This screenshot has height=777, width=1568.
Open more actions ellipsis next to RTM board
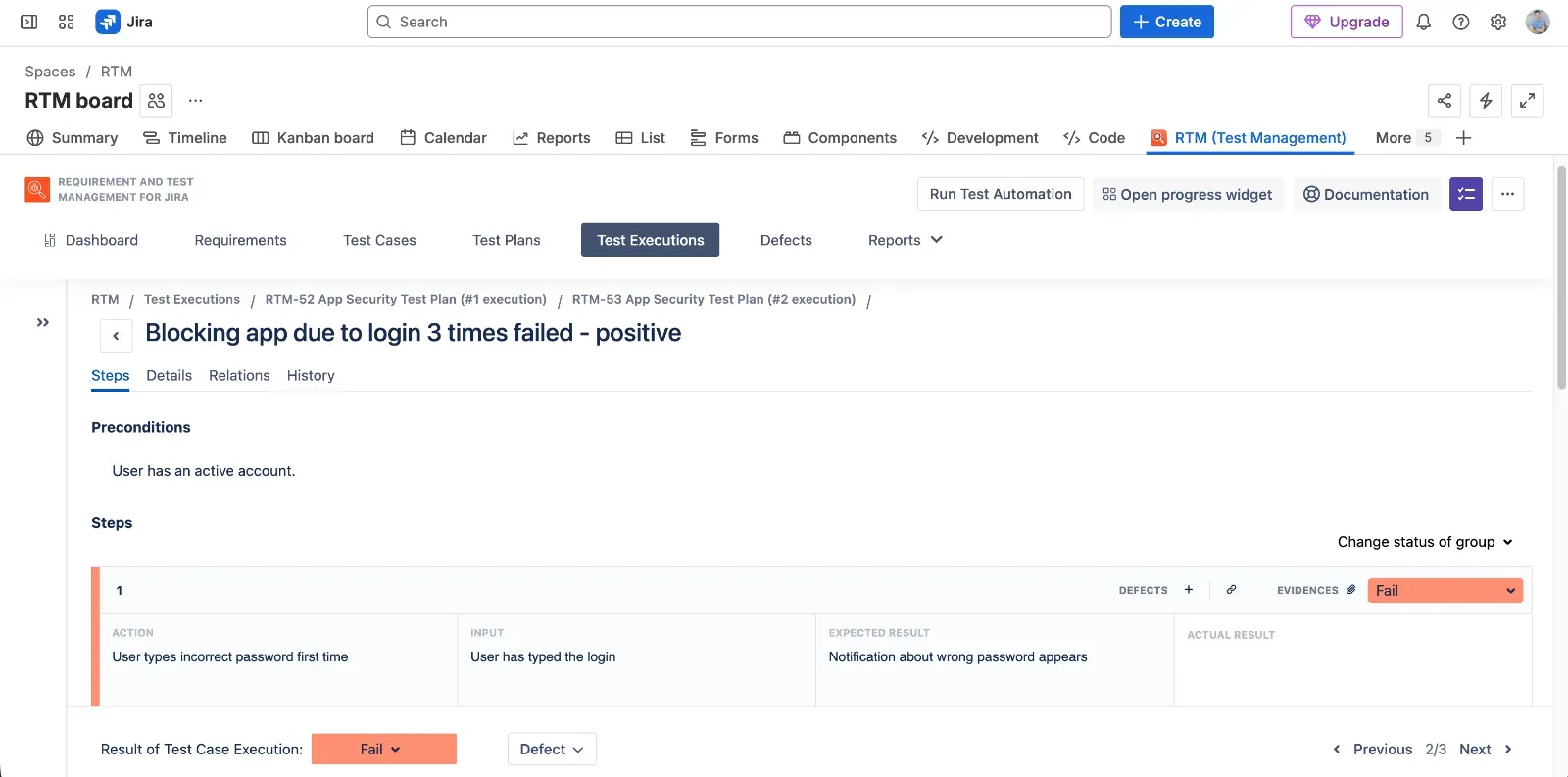[x=196, y=101]
